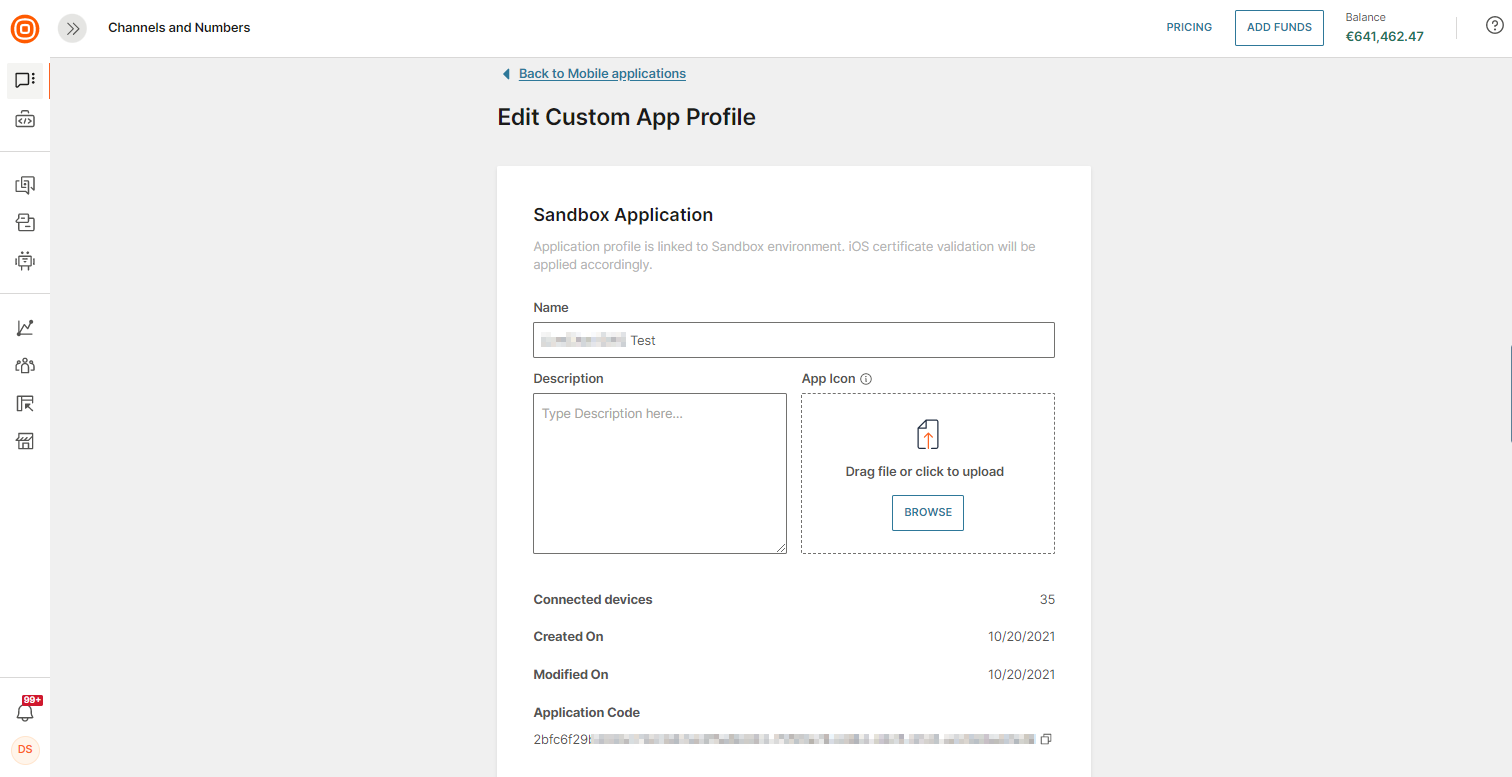The width and height of the screenshot is (1512, 777).
Task: Open the people group icon
Action: pos(25,366)
